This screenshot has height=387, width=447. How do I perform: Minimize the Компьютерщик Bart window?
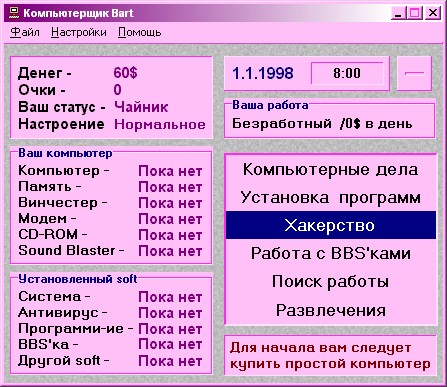pyautogui.click(x=397, y=13)
